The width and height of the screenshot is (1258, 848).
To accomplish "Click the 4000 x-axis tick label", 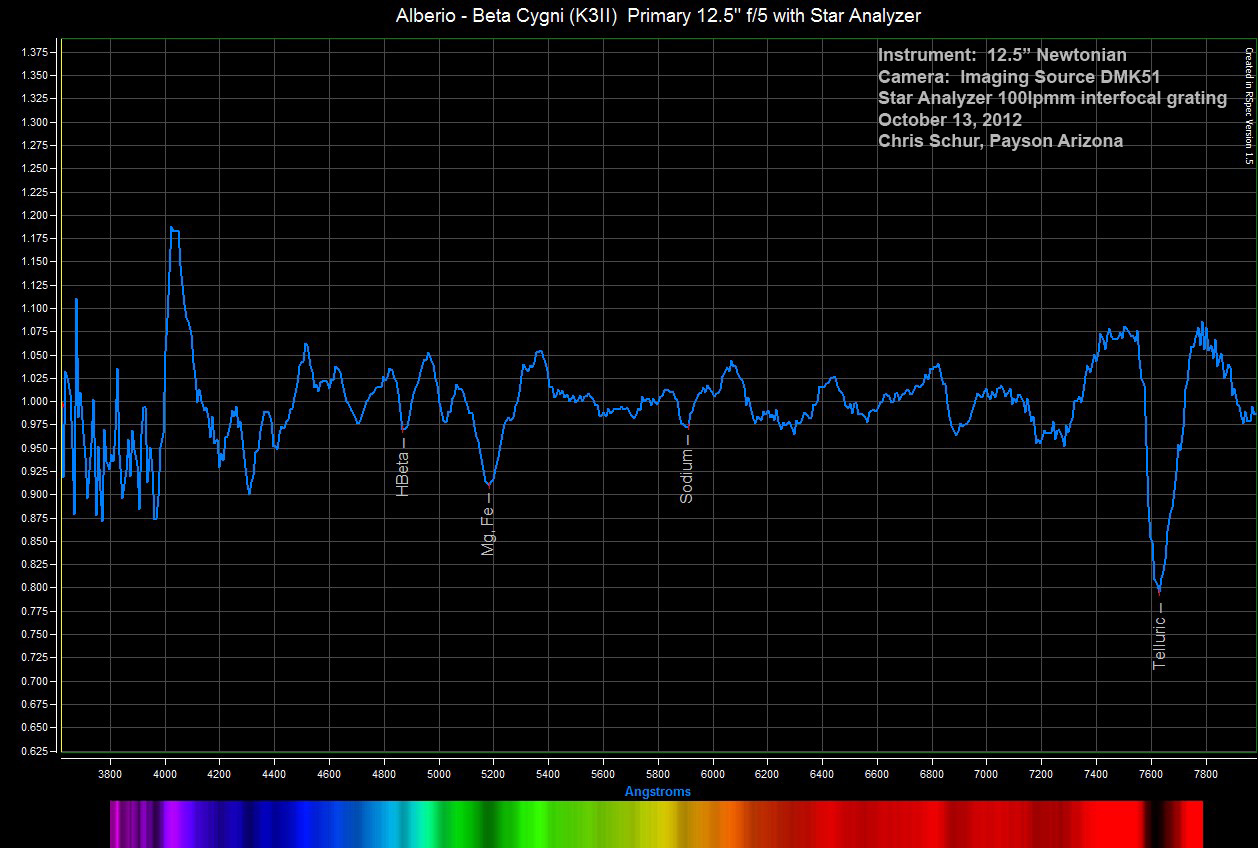I will pyautogui.click(x=165, y=773).
